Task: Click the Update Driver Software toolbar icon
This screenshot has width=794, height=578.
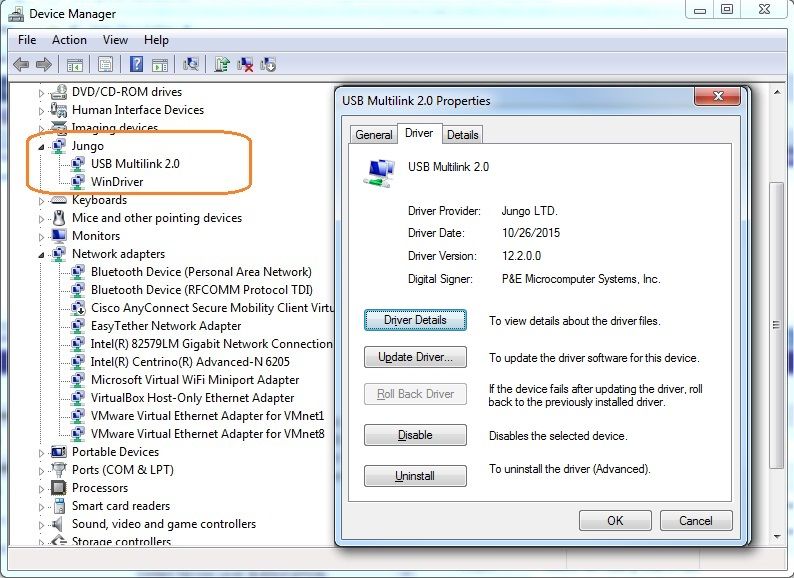Action: tap(222, 64)
